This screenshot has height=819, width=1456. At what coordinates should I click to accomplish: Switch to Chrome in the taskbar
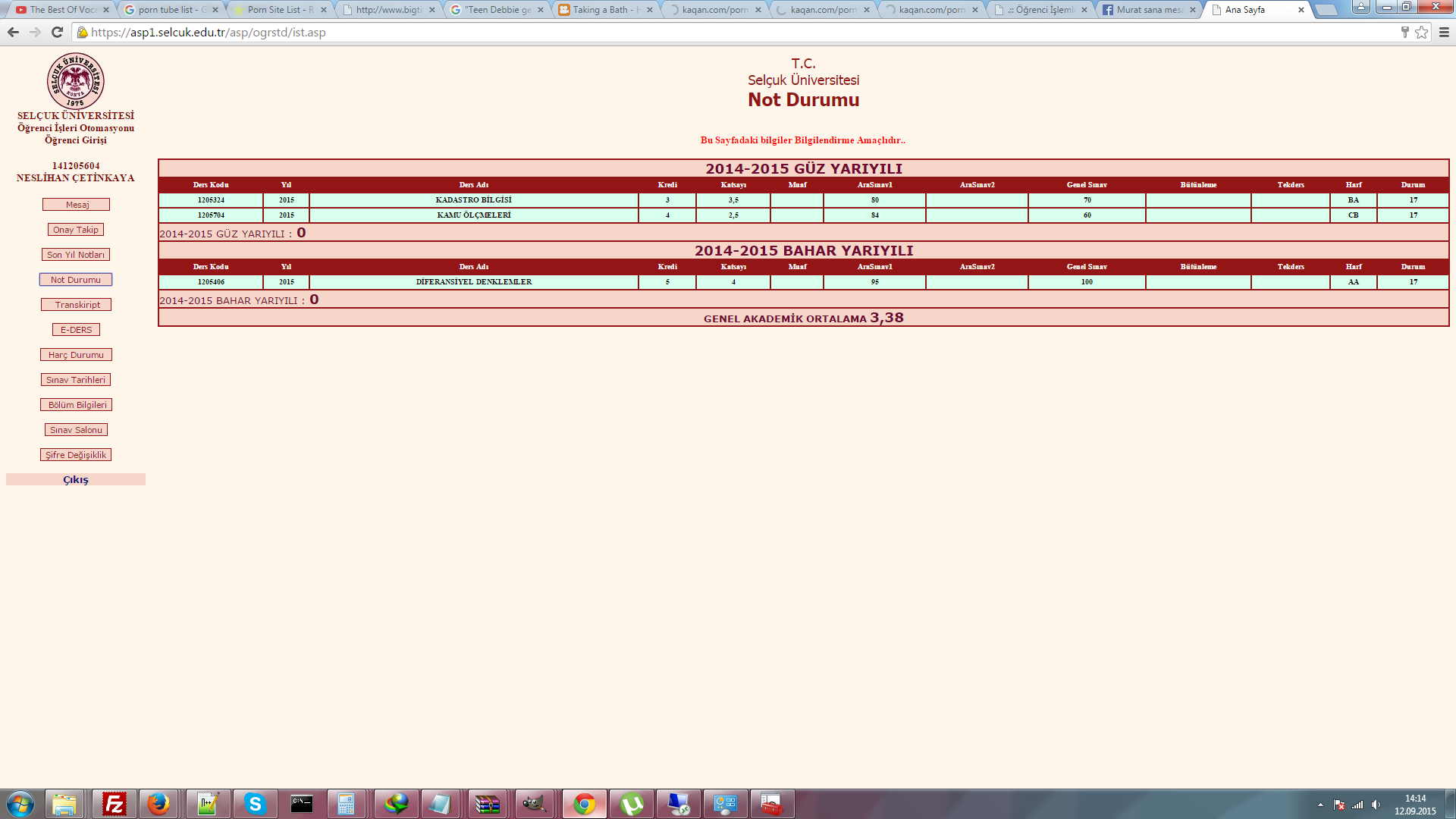pyautogui.click(x=584, y=804)
